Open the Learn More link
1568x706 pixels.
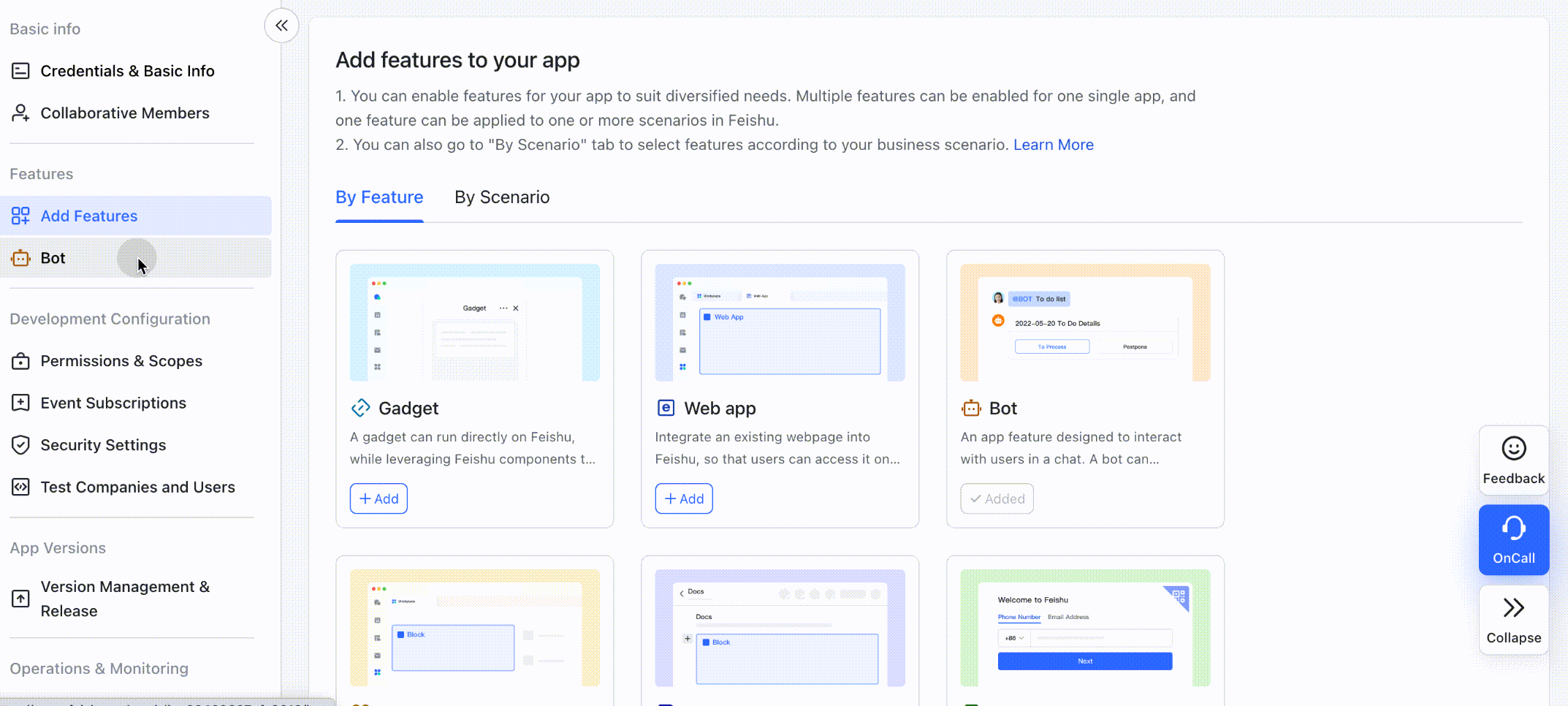click(x=1053, y=145)
